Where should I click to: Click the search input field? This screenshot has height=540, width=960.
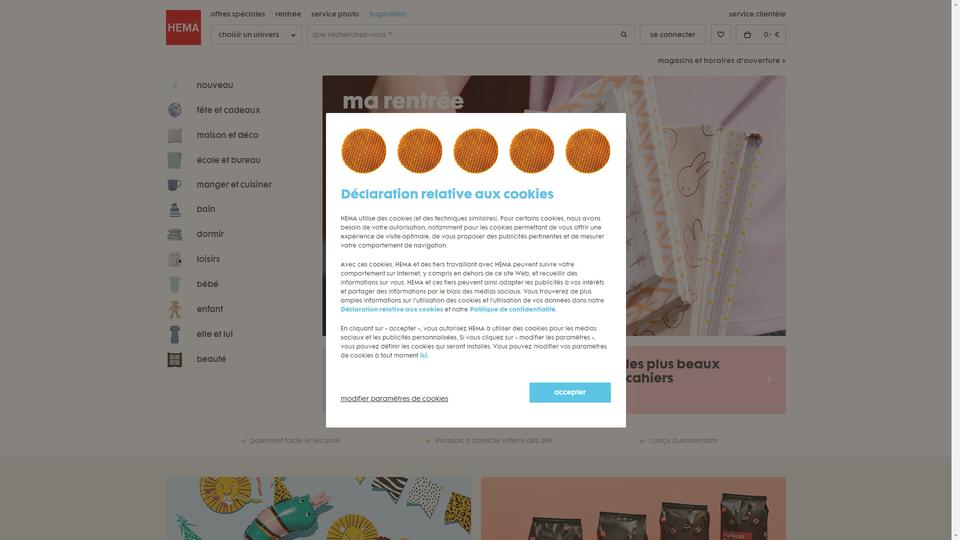462,35
